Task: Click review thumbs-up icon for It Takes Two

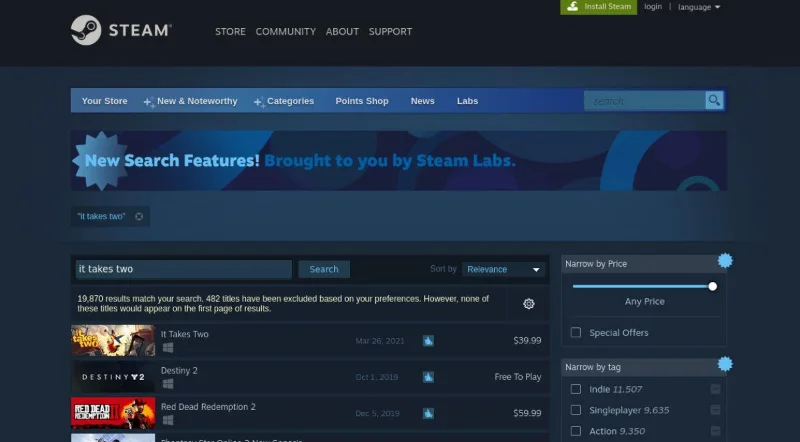Action: [428, 340]
